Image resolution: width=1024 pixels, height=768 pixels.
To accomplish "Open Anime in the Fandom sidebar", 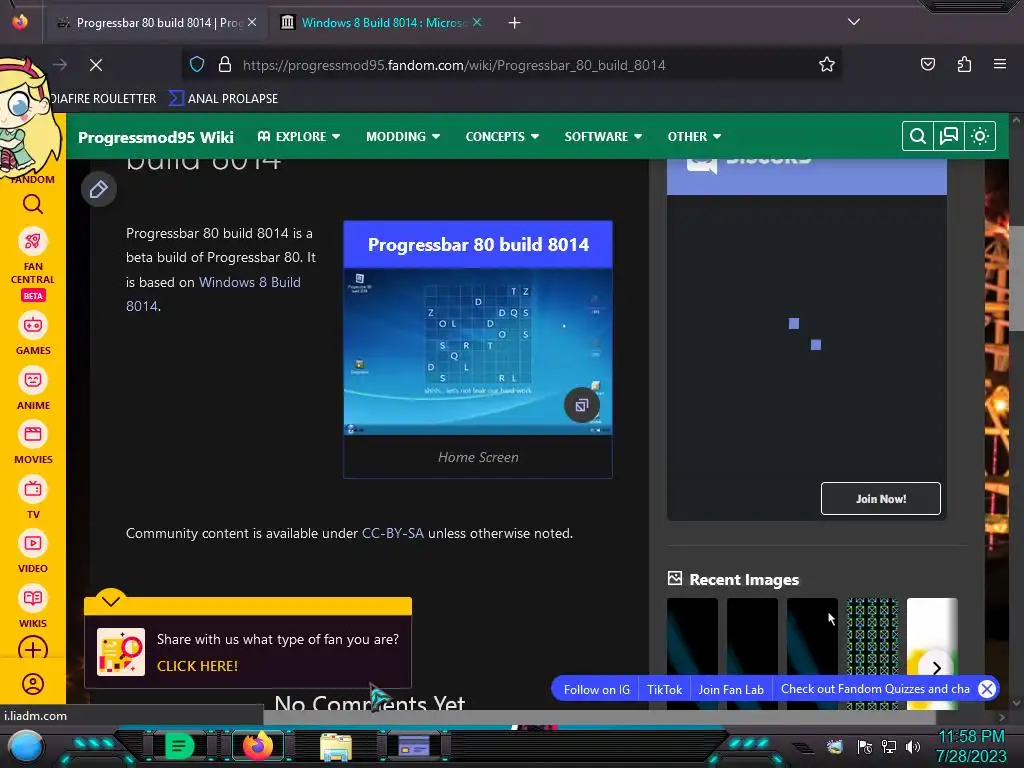I will click(x=33, y=390).
